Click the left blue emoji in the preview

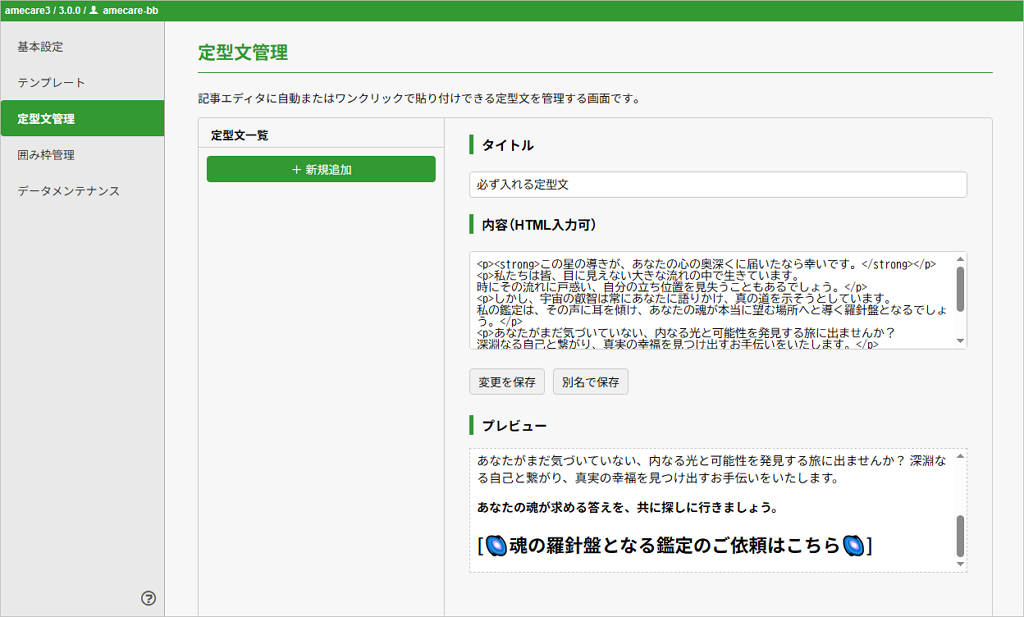coord(496,545)
